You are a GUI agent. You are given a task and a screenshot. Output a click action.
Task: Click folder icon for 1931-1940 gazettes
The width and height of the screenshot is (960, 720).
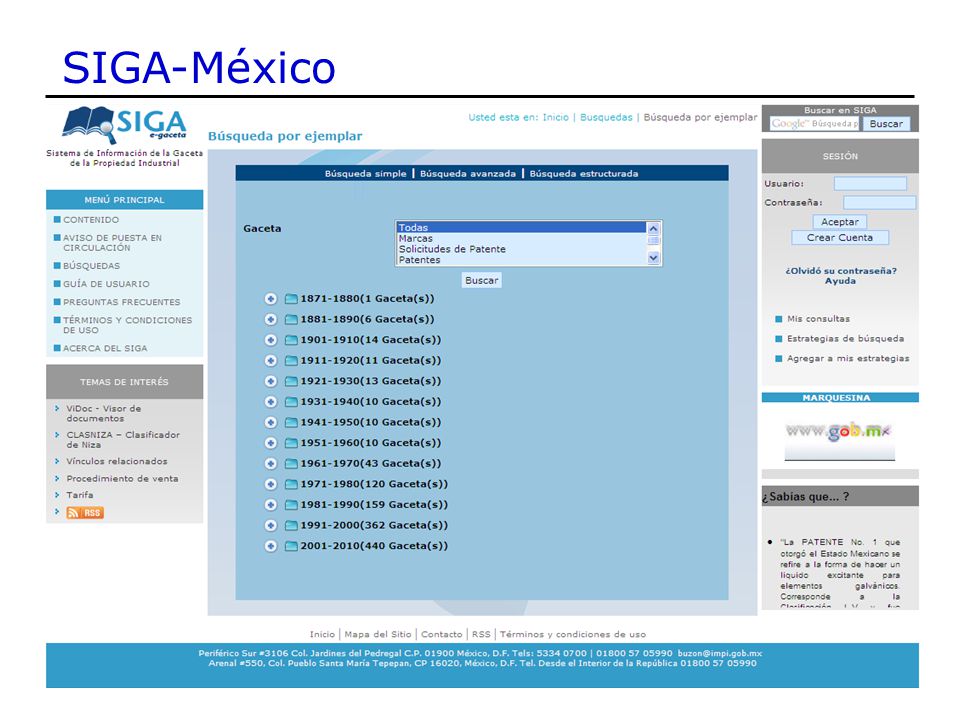(x=291, y=402)
